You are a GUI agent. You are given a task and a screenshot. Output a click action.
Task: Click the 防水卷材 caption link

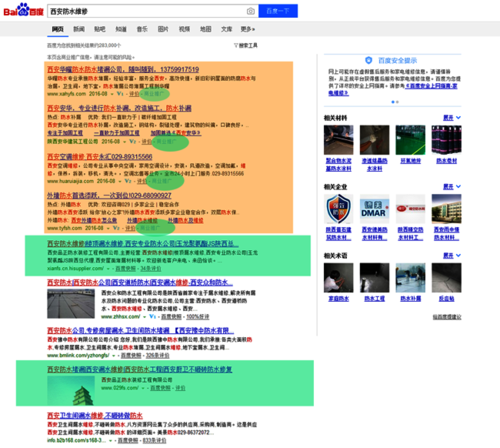pyautogui.click(x=447, y=161)
